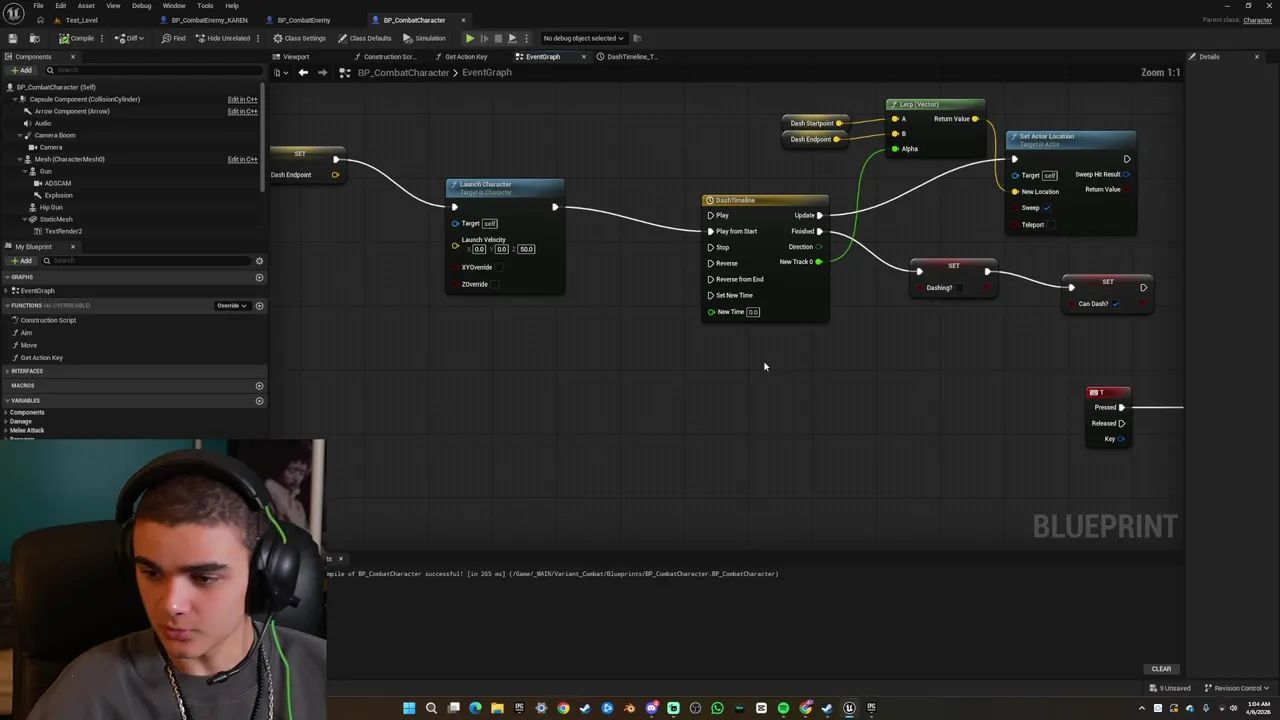Screen dimensions: 1280x720
Task: Play the level in editor
Action: (469, 38)
